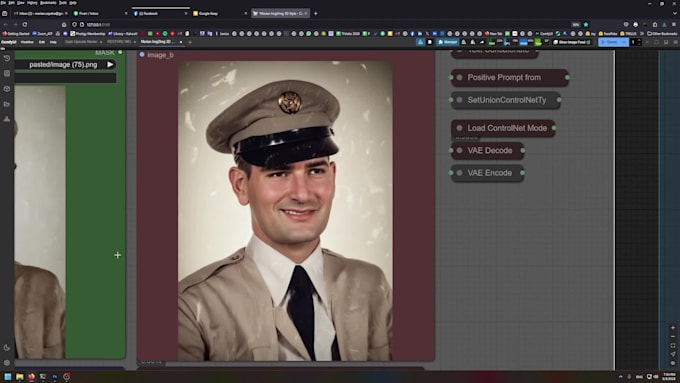This screenshot has width=680, height=383.
Task: Click the fifth icon in the ComfyUI sidebar
Action: pos(7,119)
